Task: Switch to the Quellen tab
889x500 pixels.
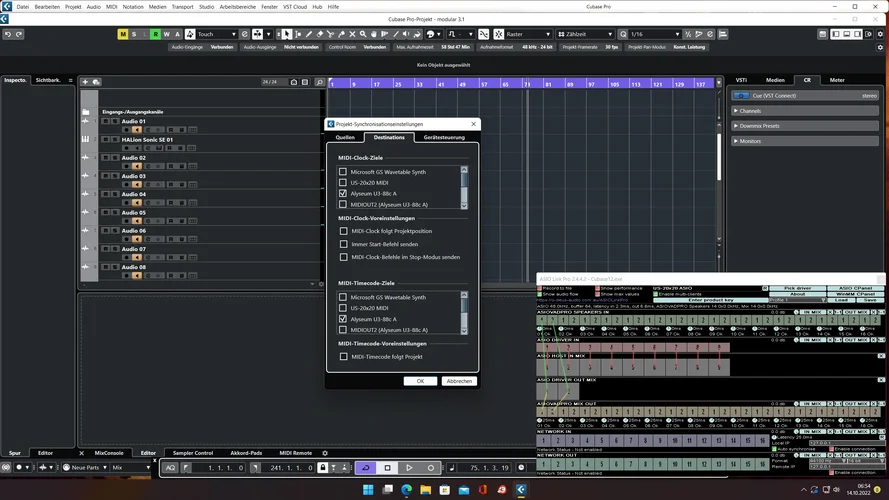Action: pyautogui.click(x=345, y=137)
